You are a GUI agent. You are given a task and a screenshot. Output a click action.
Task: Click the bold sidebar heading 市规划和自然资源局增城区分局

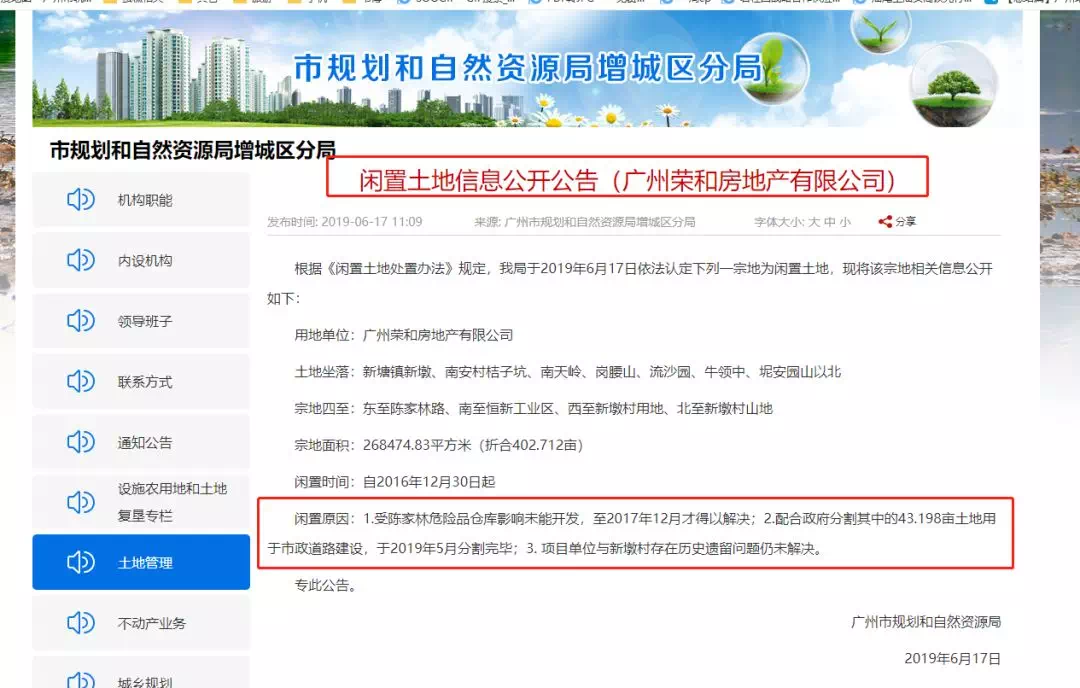[193, 149]
